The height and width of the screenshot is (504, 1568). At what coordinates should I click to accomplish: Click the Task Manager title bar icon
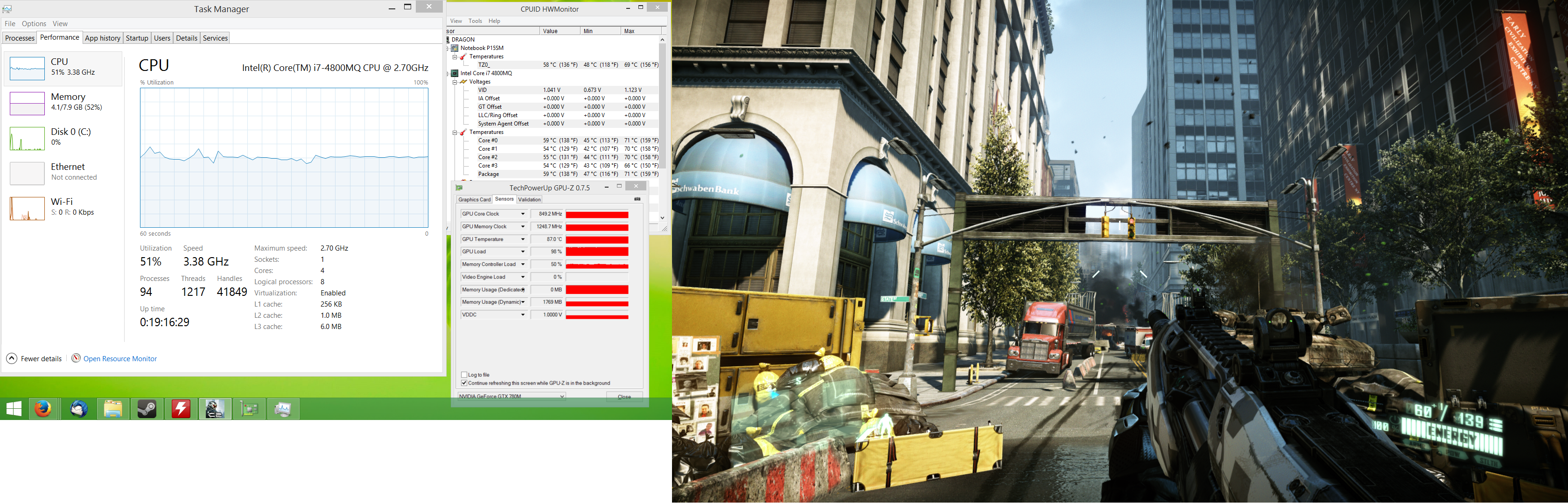(7, 8)
